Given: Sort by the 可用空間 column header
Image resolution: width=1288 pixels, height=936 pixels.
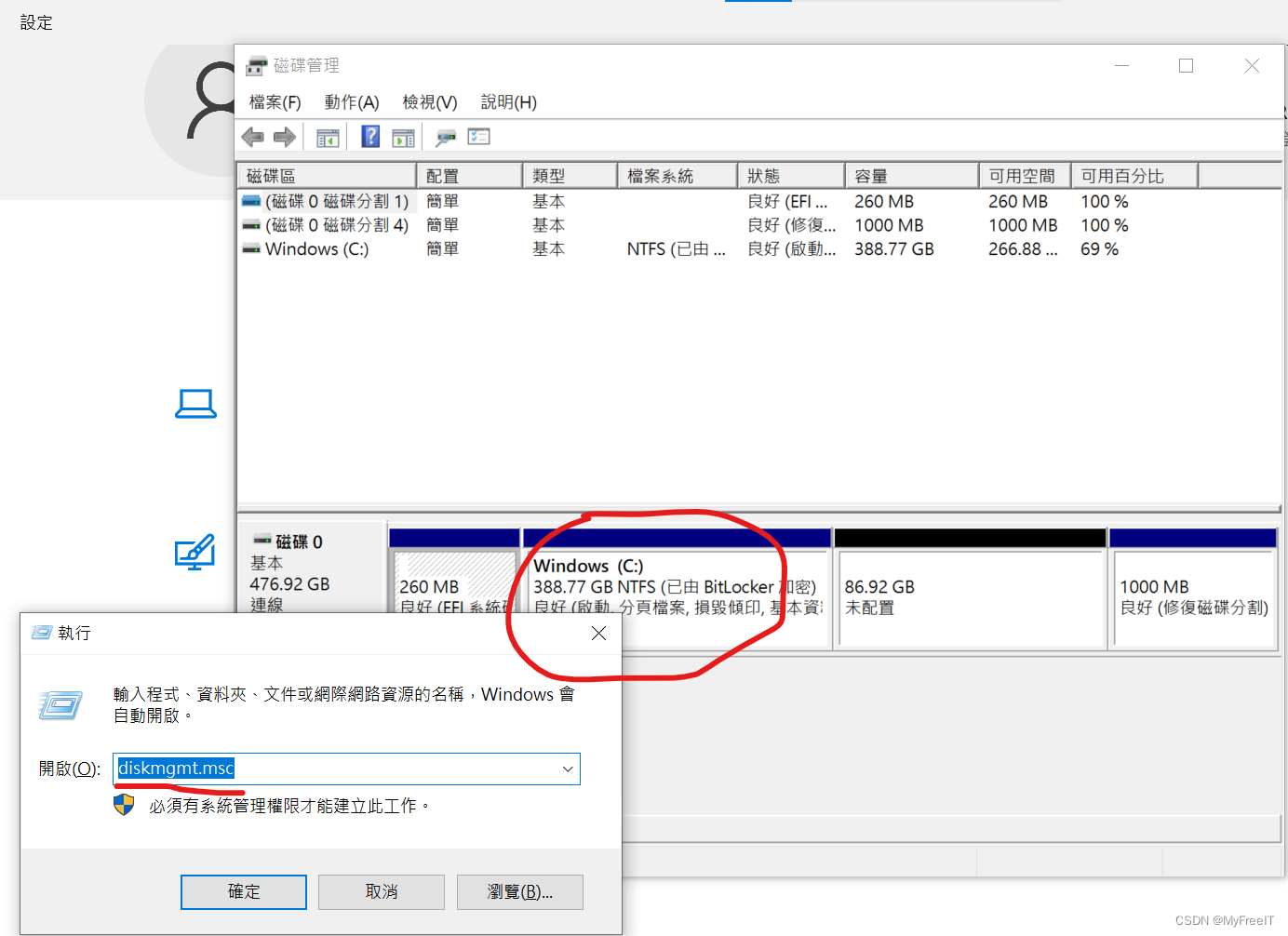Looking at the screenshot, I should pos(1025,176).
